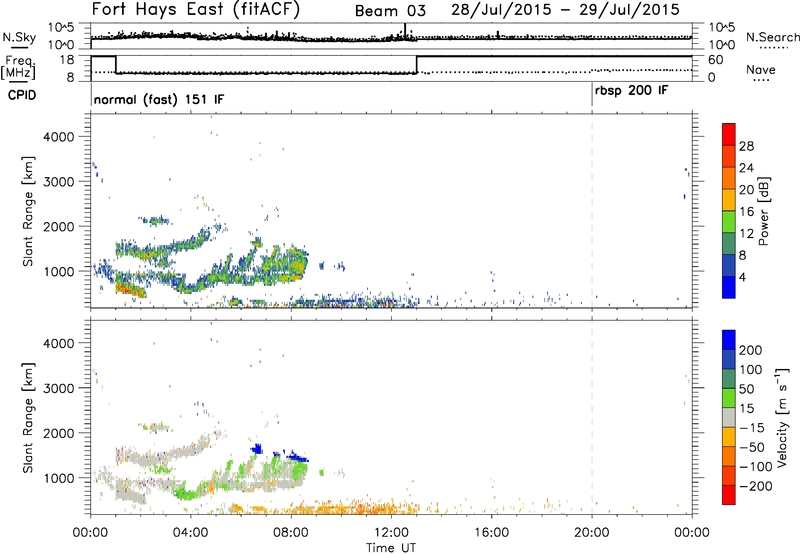Select the "CPID" row label
This screenshot has width=800, height=554.
(22, 95)
